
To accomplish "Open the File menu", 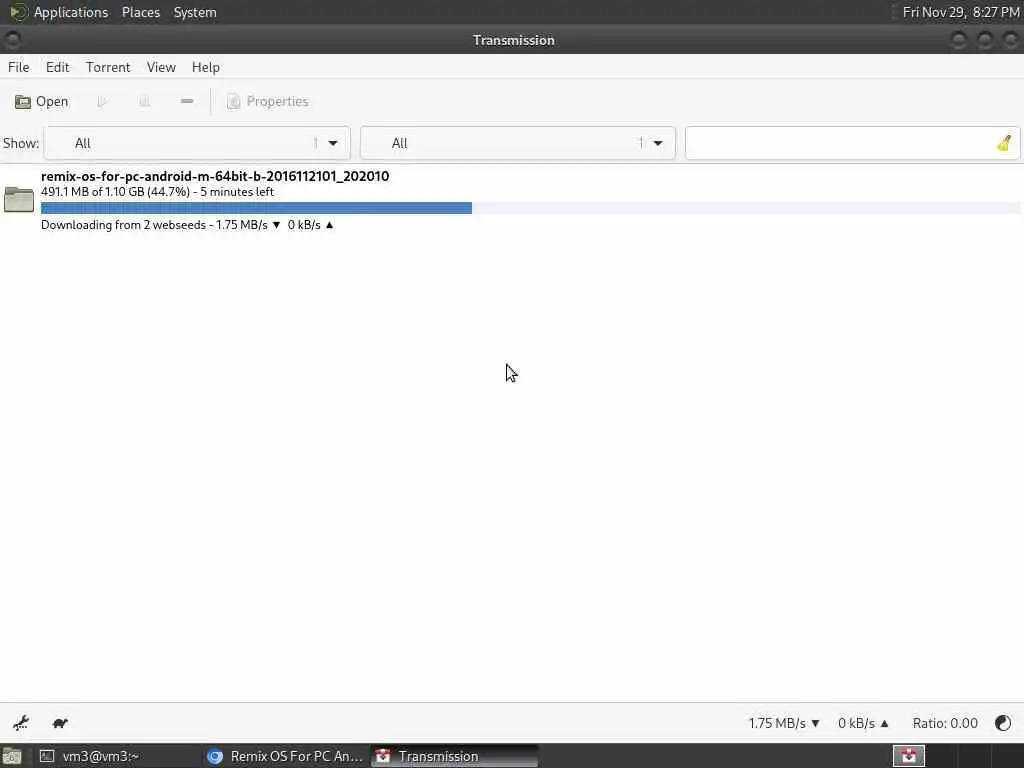I will click(x=18, y=67).
